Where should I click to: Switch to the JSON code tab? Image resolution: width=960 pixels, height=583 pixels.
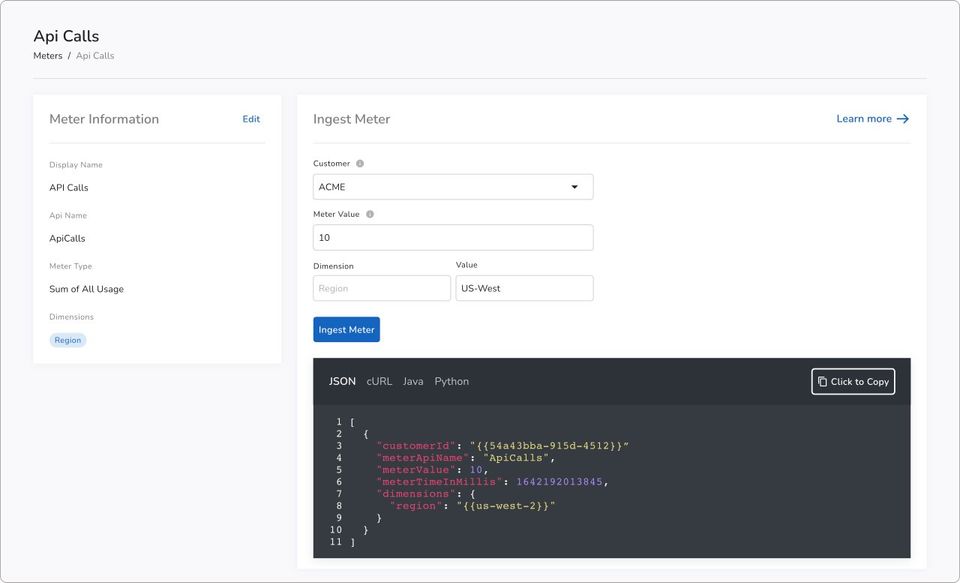[x=342, y=382]
